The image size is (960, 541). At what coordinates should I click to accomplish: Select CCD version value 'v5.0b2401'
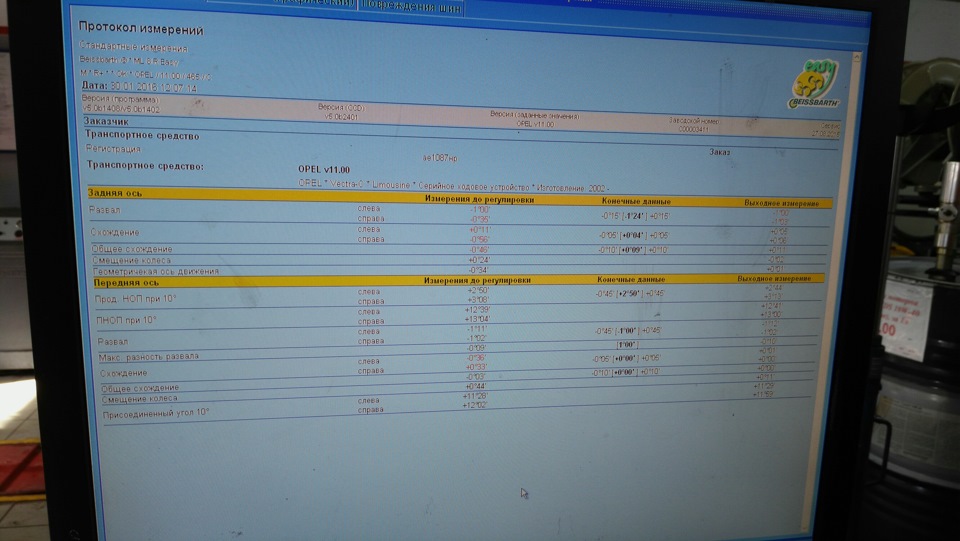(x=341, y=116)
